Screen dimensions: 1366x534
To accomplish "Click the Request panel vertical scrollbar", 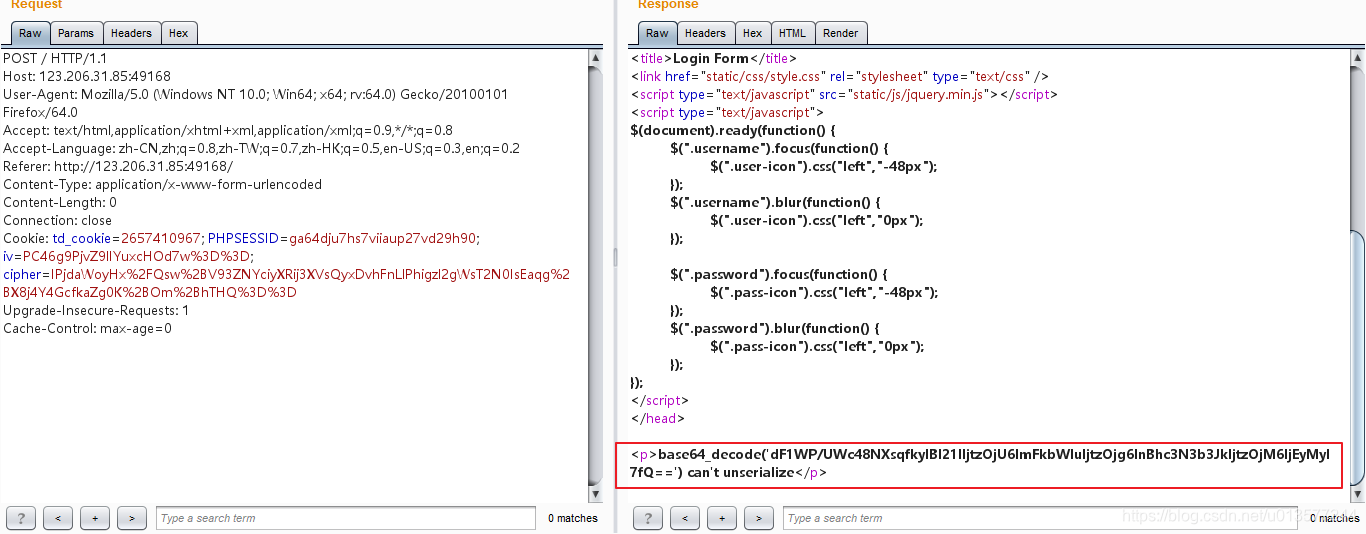I will point(596,276).
